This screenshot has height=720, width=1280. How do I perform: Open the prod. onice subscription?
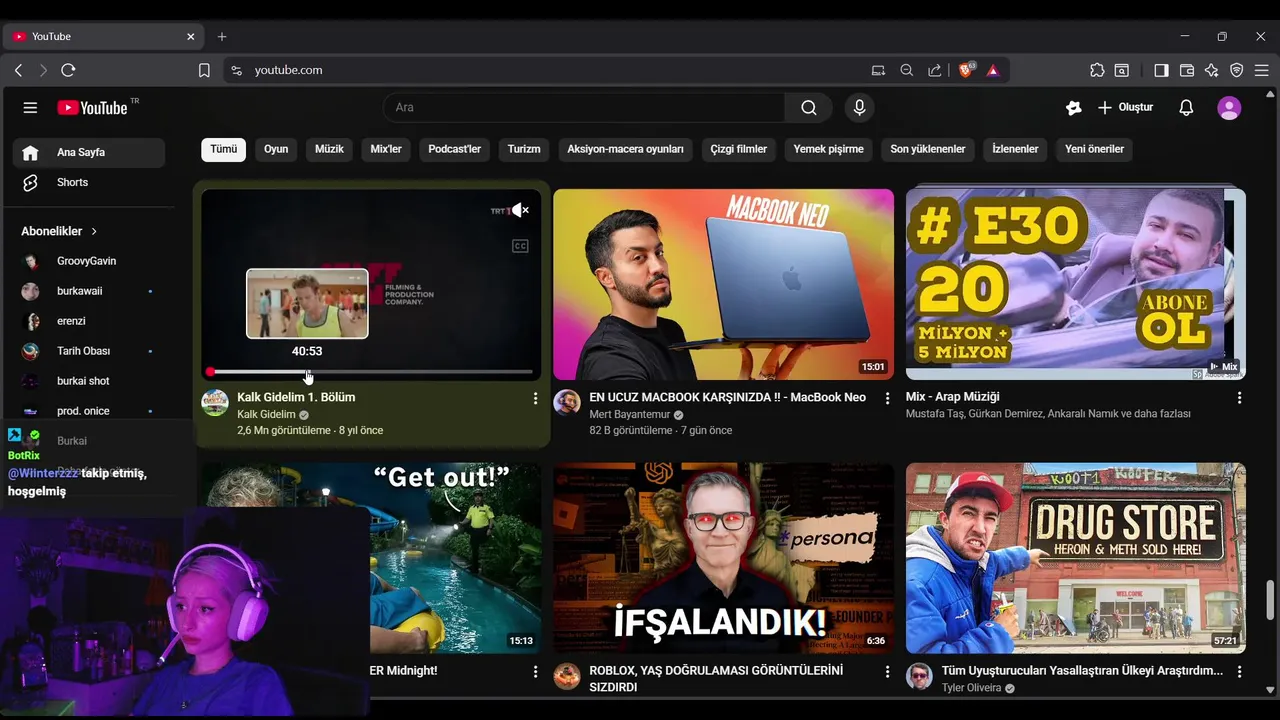tap(89, 411)
